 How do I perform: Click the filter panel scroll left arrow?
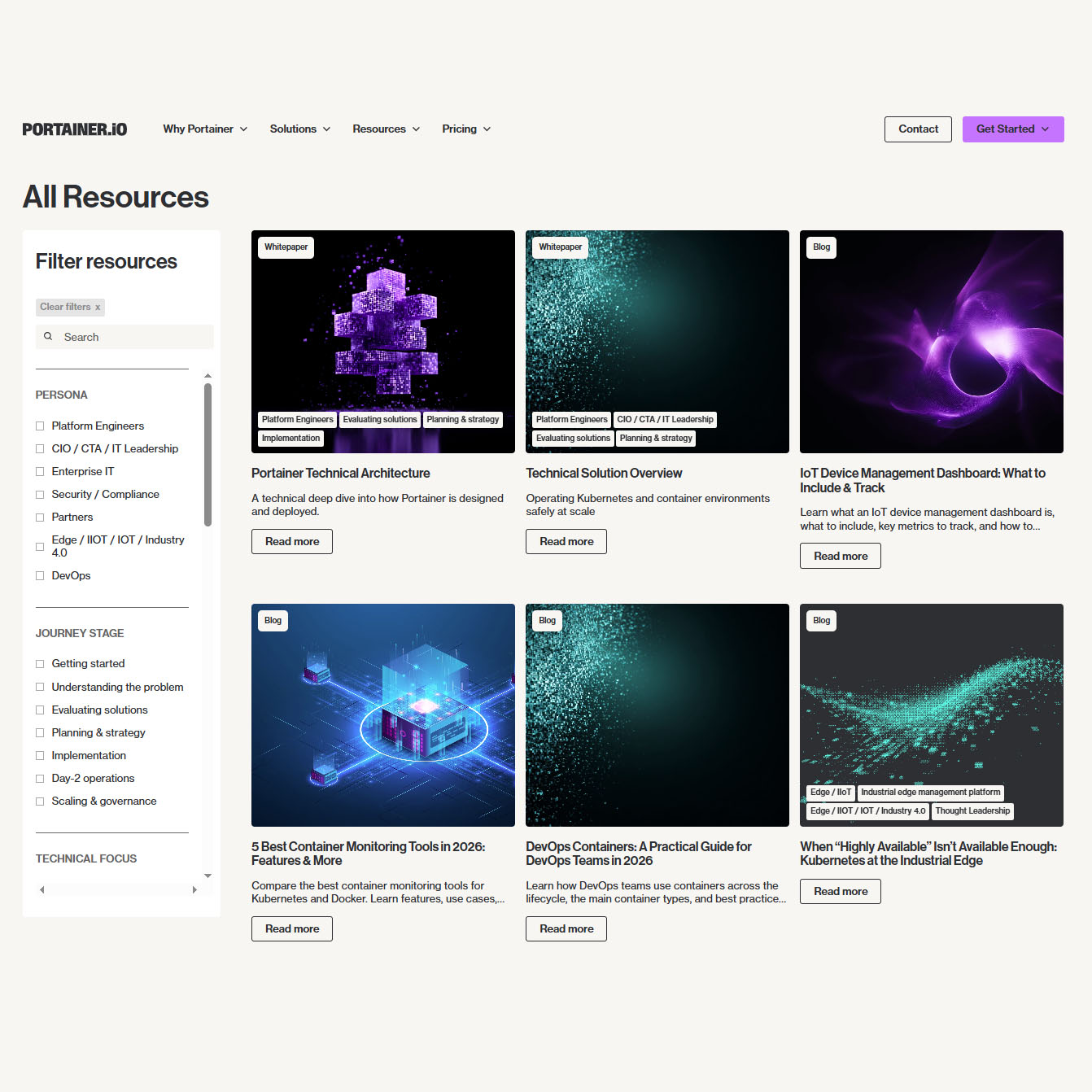tap(41, 889)
